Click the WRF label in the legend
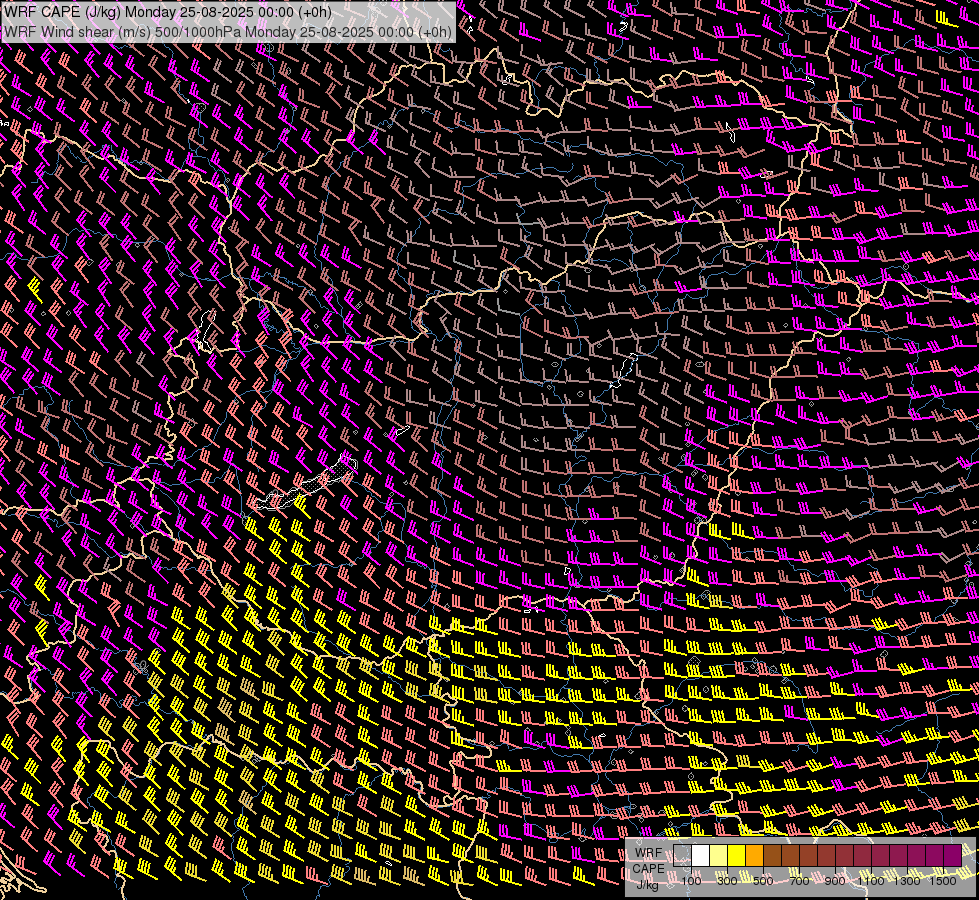 648,853
